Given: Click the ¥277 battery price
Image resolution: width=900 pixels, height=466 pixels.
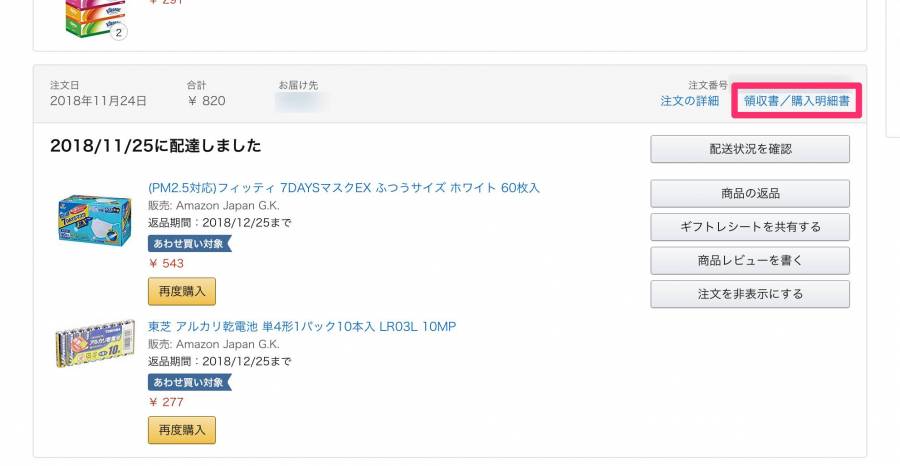Looking at the screenshot, I should (166, 402).
